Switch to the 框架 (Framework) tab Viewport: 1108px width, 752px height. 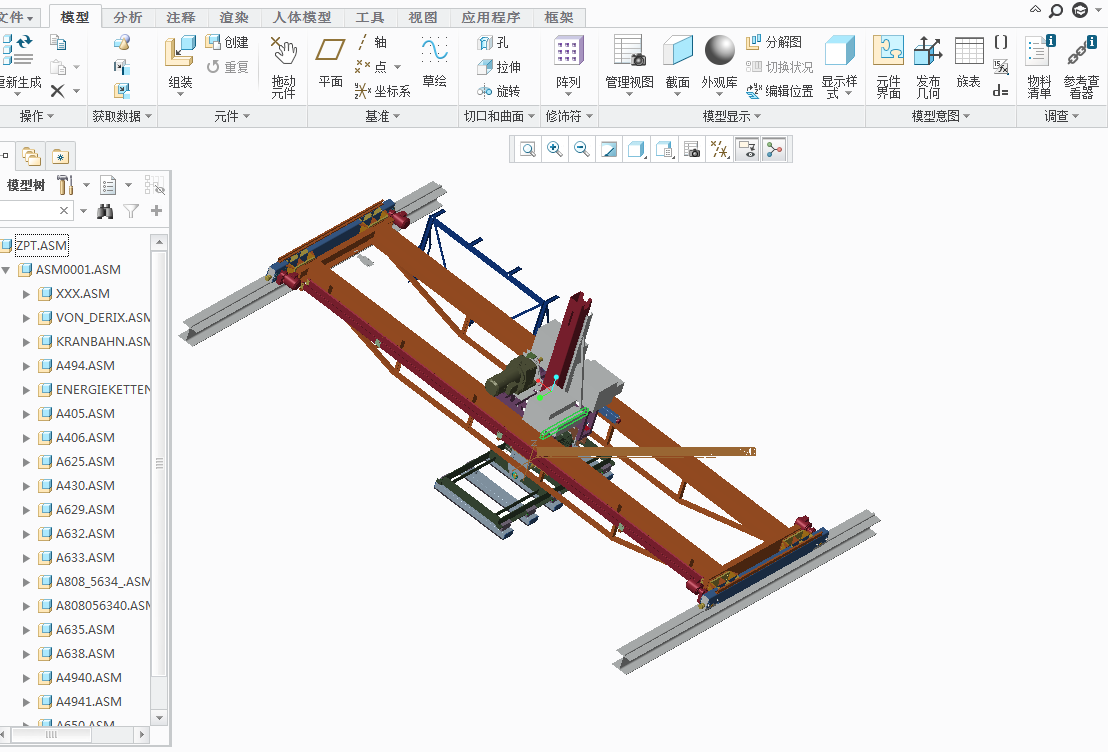(x=559, y=17)
